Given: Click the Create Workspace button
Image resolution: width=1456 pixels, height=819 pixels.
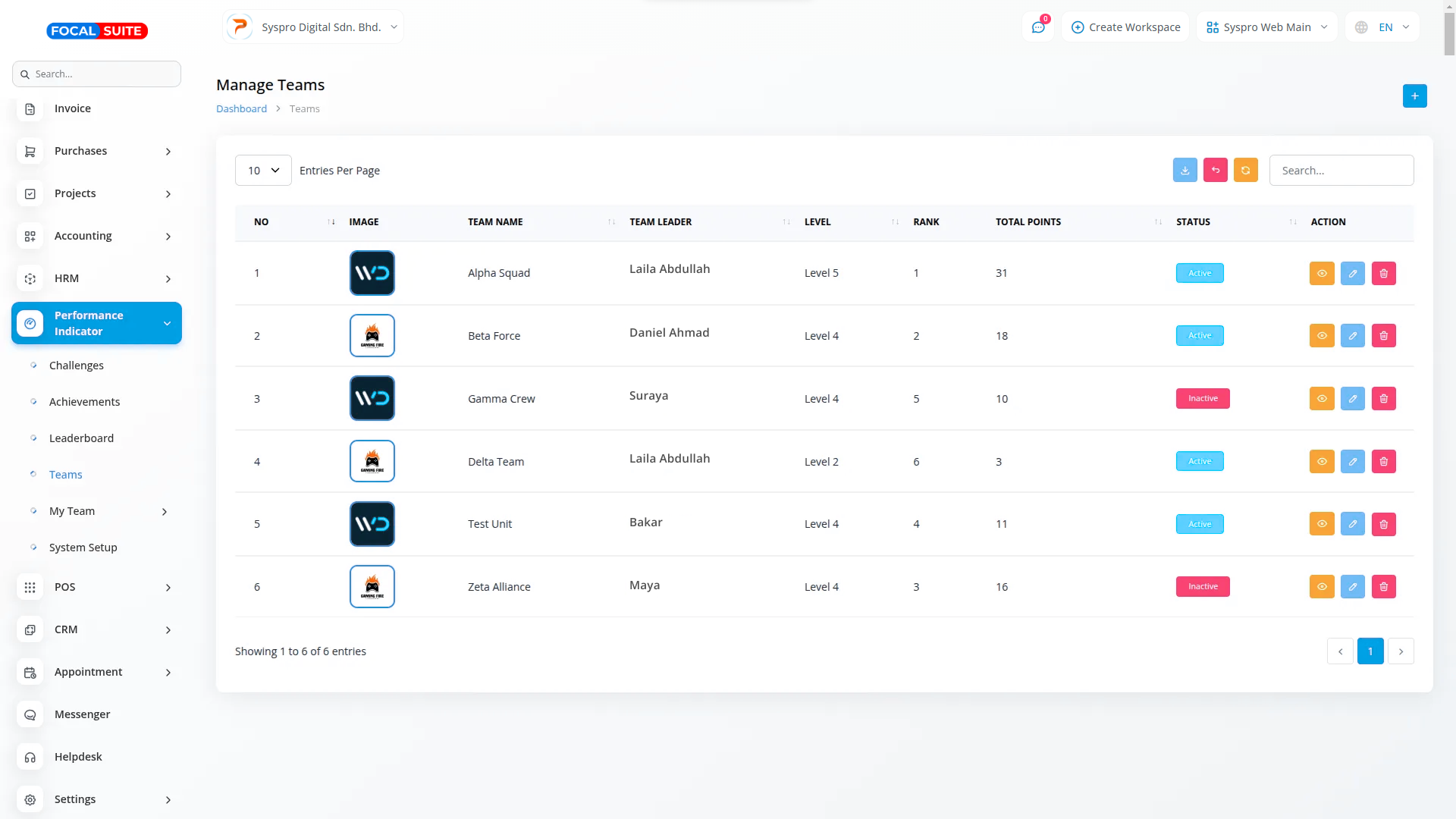Looking at the screenshot, I should 1125,27.
